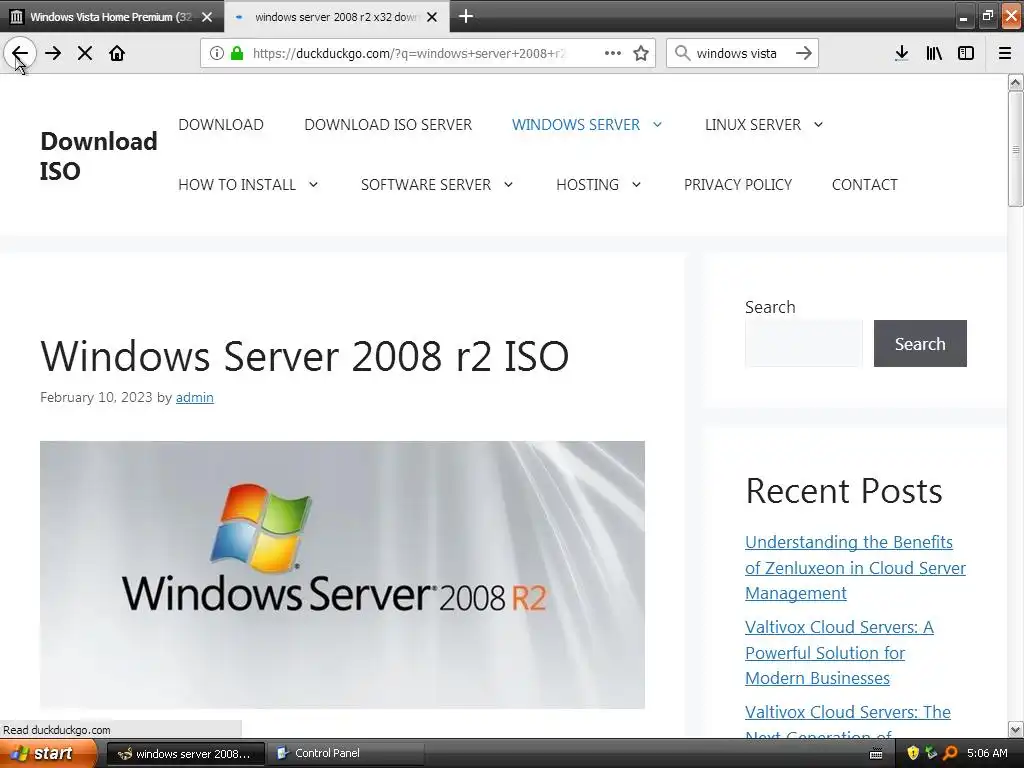The width and height of the screenshot is (1024, 768).
Task: Expand the SOFTWARE SERVER chevron
Action: pos(508,185)
